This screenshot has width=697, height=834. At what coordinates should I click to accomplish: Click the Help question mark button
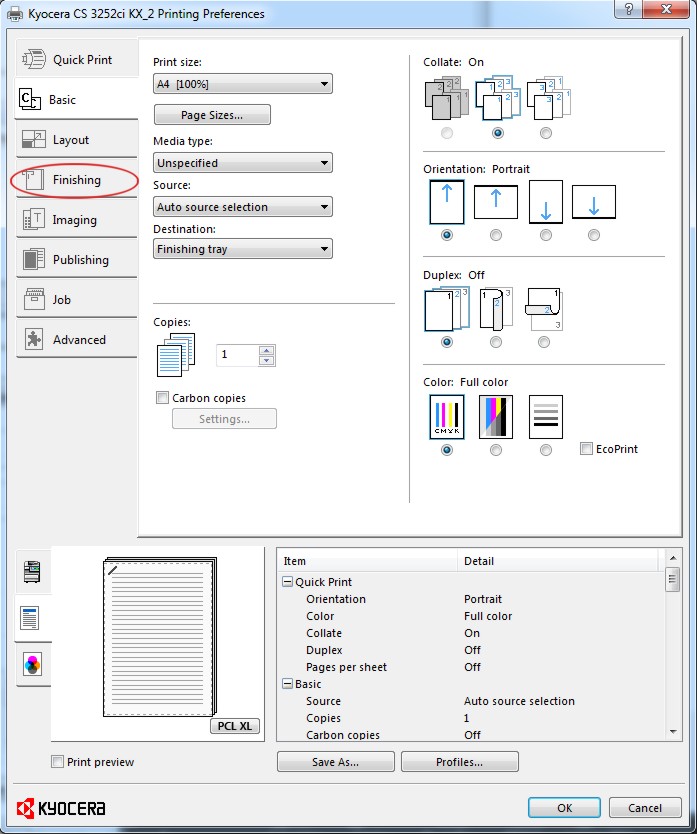click(628, 9)
